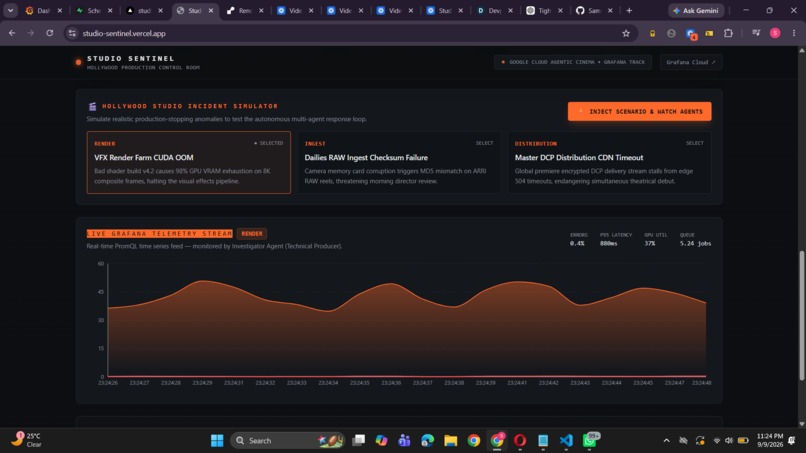Open the Windows Start menu

217,441
